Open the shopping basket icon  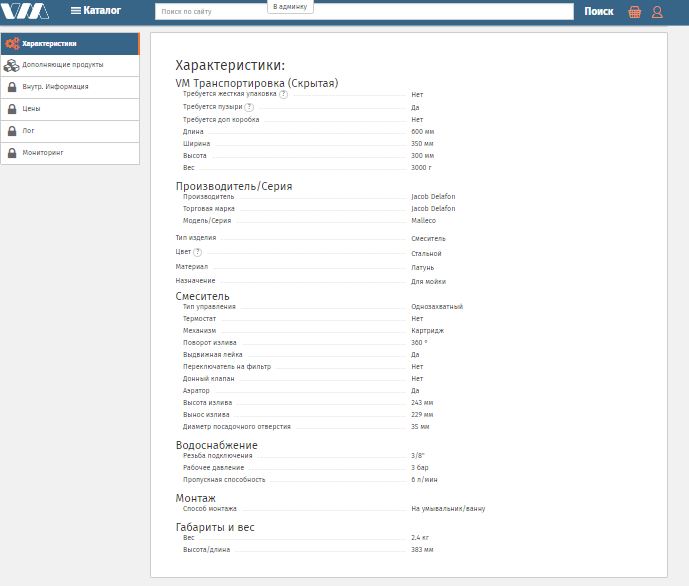click(634, 11)
